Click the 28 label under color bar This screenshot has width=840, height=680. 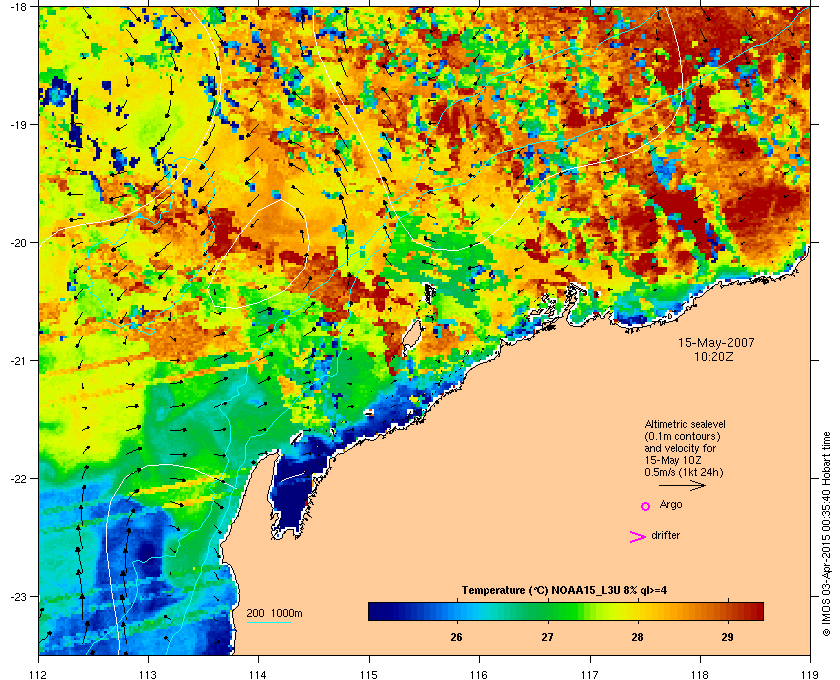pos(637,637)
